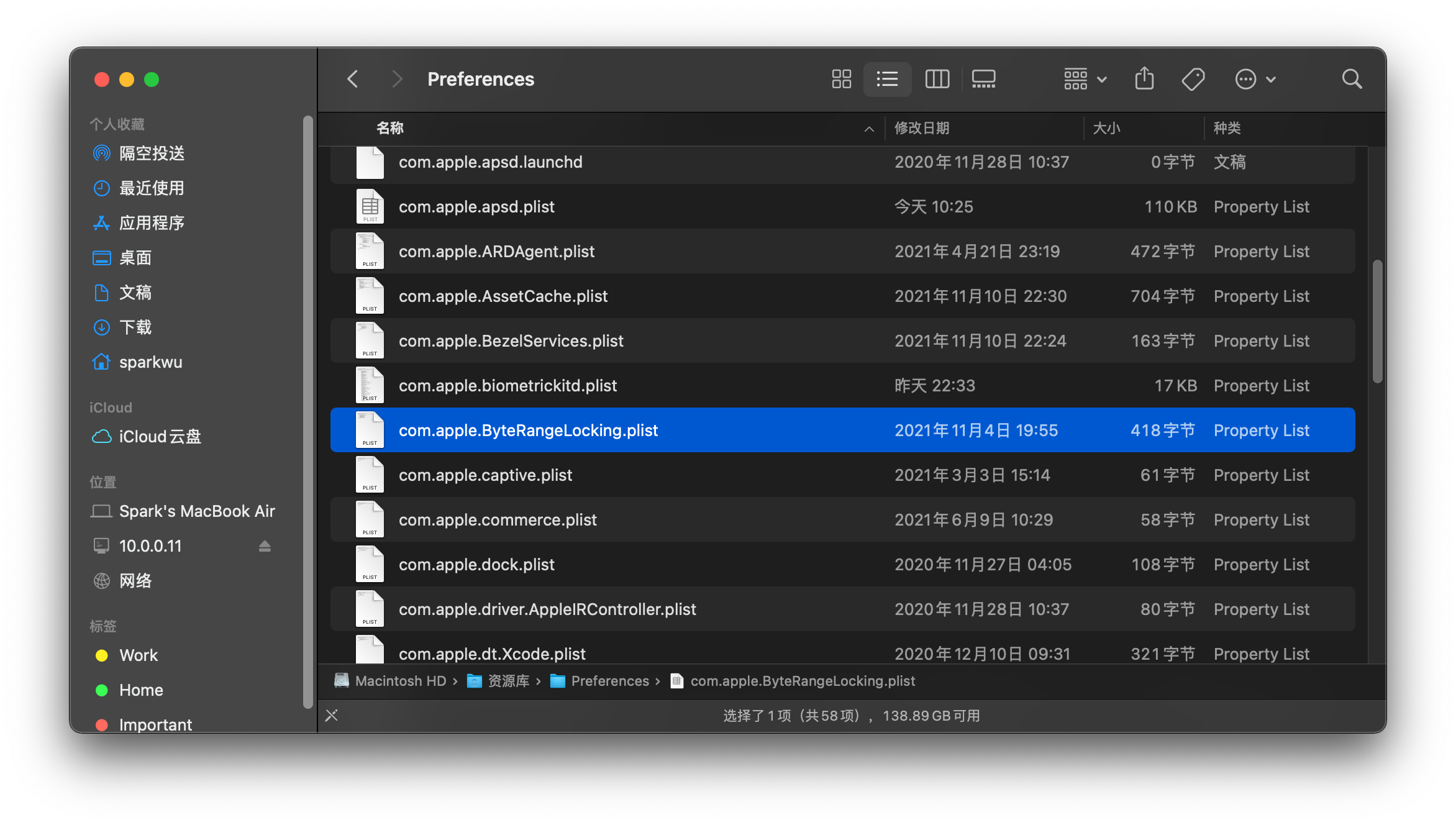1456x825 pixels.
Task: Select list view toggle
Action: click(887, 79)
